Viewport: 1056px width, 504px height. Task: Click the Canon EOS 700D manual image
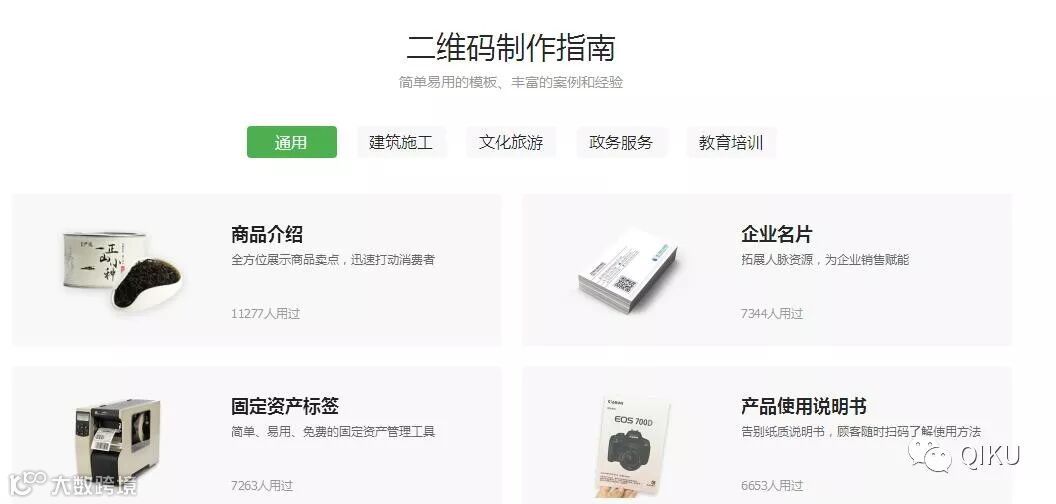(631, 446)
